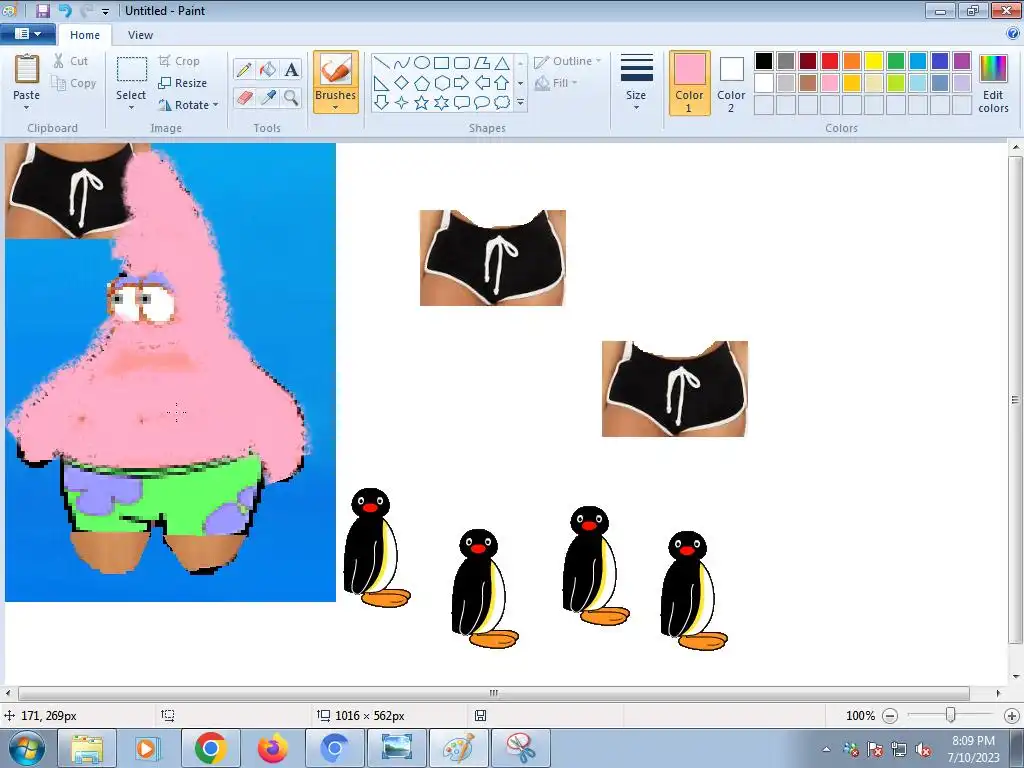
Task: Select the Text tool
Action: (291, 69)
